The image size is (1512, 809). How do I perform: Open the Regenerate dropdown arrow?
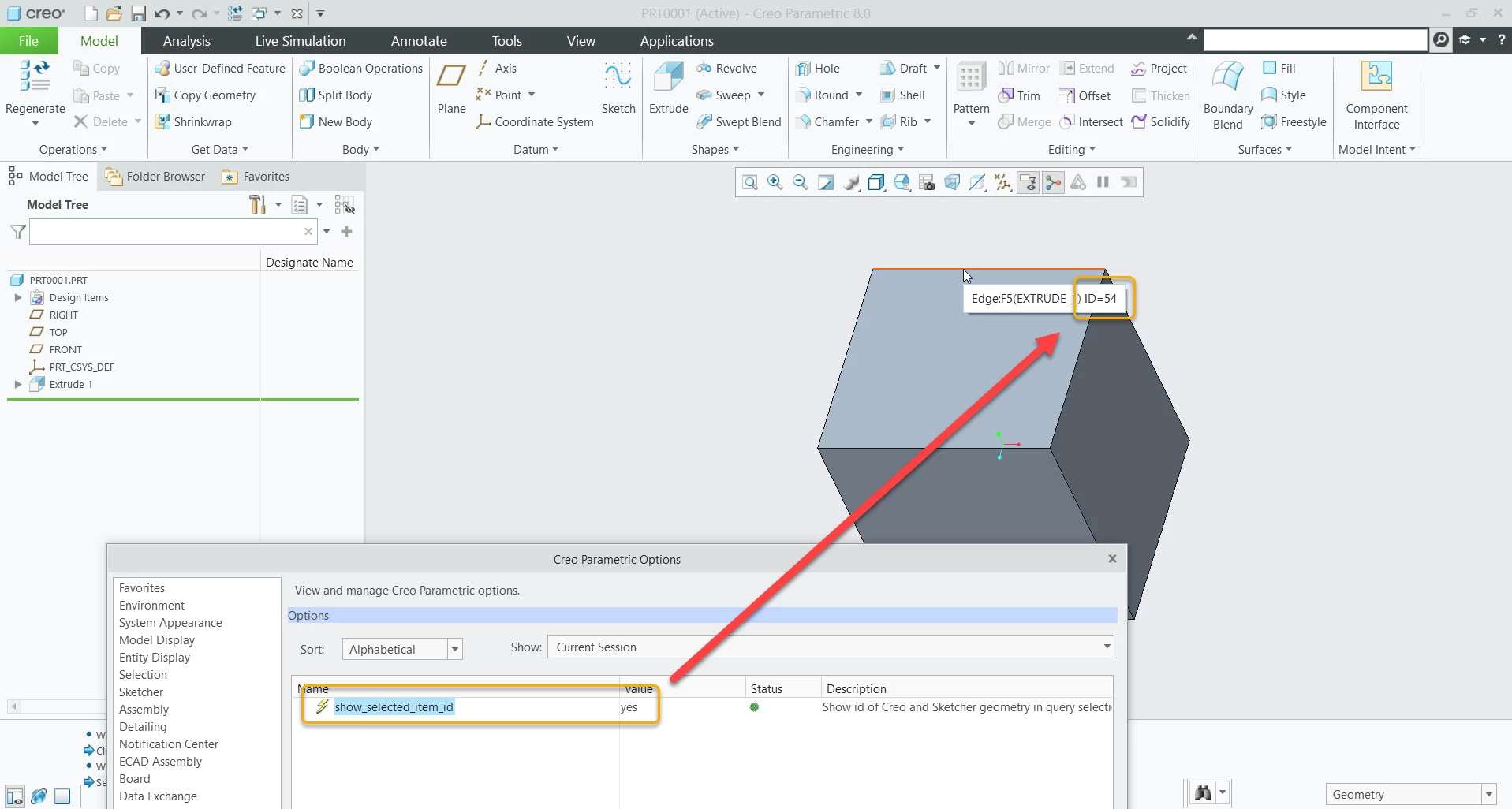tap(35, 124)
